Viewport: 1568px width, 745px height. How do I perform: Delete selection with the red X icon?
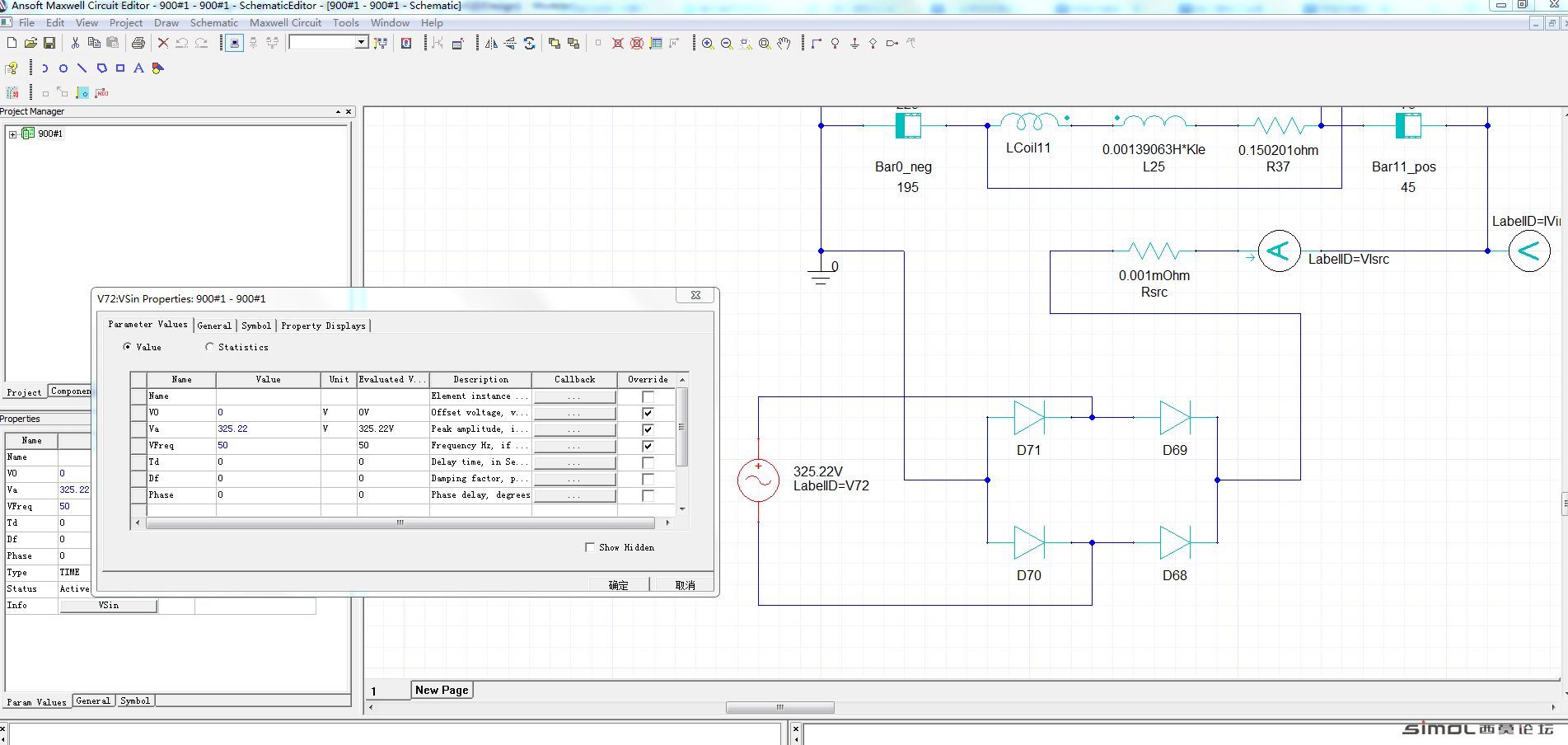pos(163,43)
